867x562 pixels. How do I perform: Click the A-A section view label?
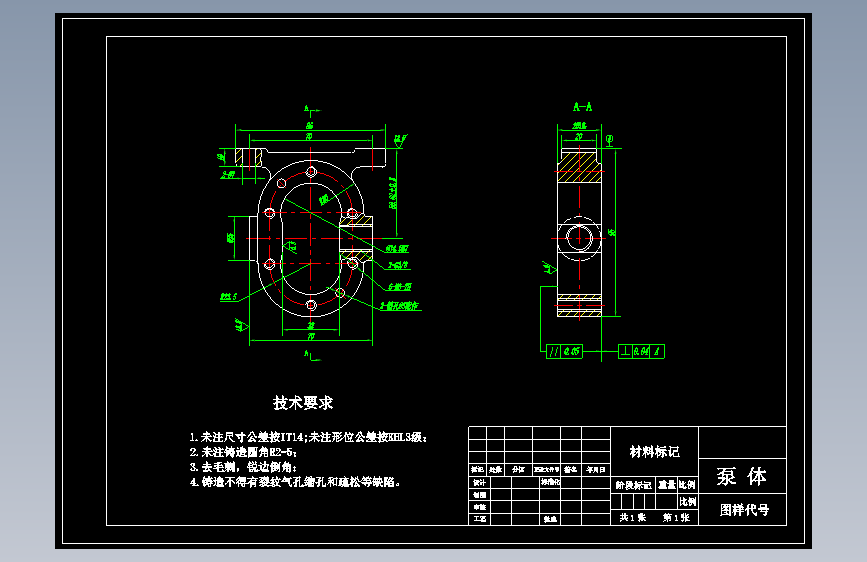tap(582, 107)
